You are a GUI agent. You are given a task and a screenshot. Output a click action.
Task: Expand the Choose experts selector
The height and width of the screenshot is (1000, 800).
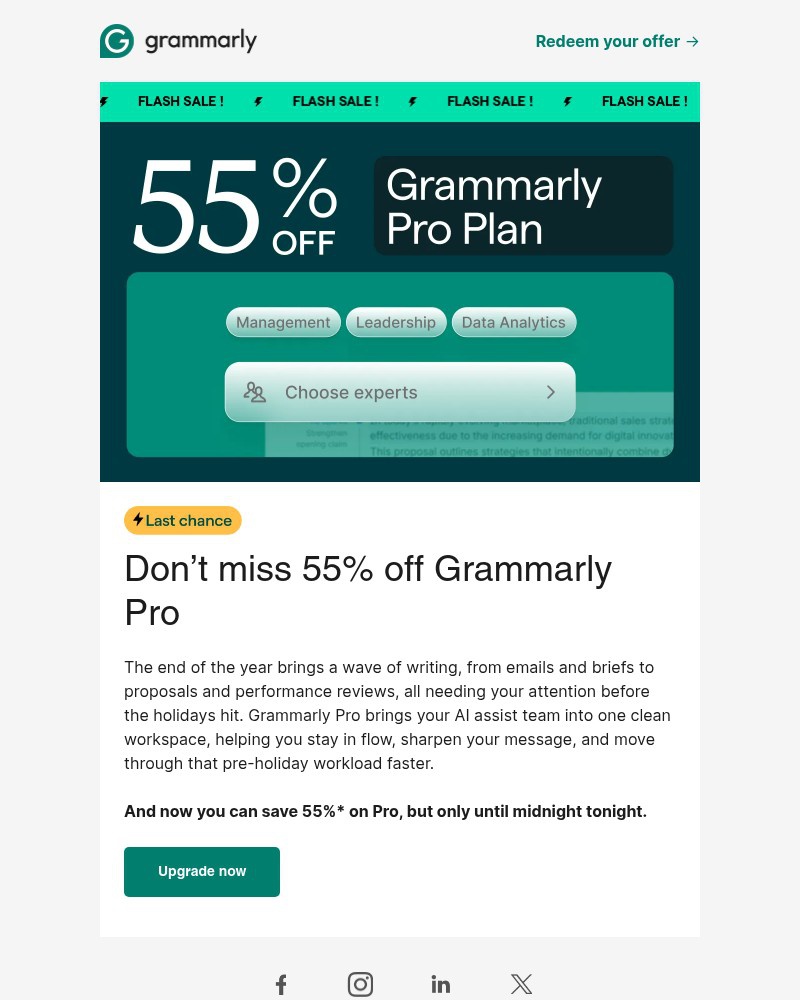pyautogui.click(x=400, y=392)
